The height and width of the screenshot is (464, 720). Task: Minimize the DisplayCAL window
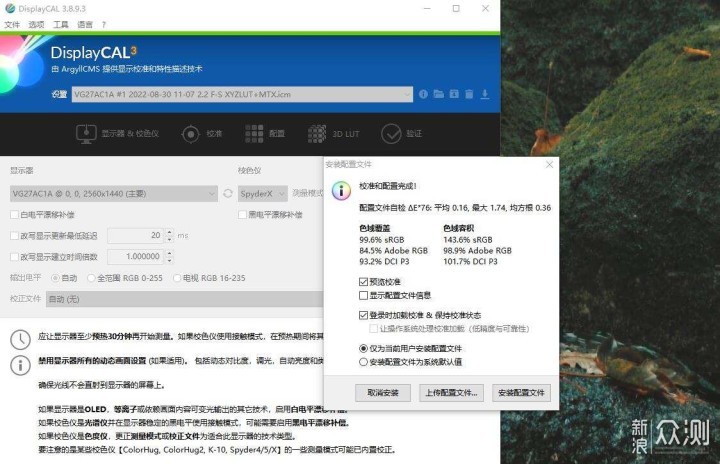point(427,8)
